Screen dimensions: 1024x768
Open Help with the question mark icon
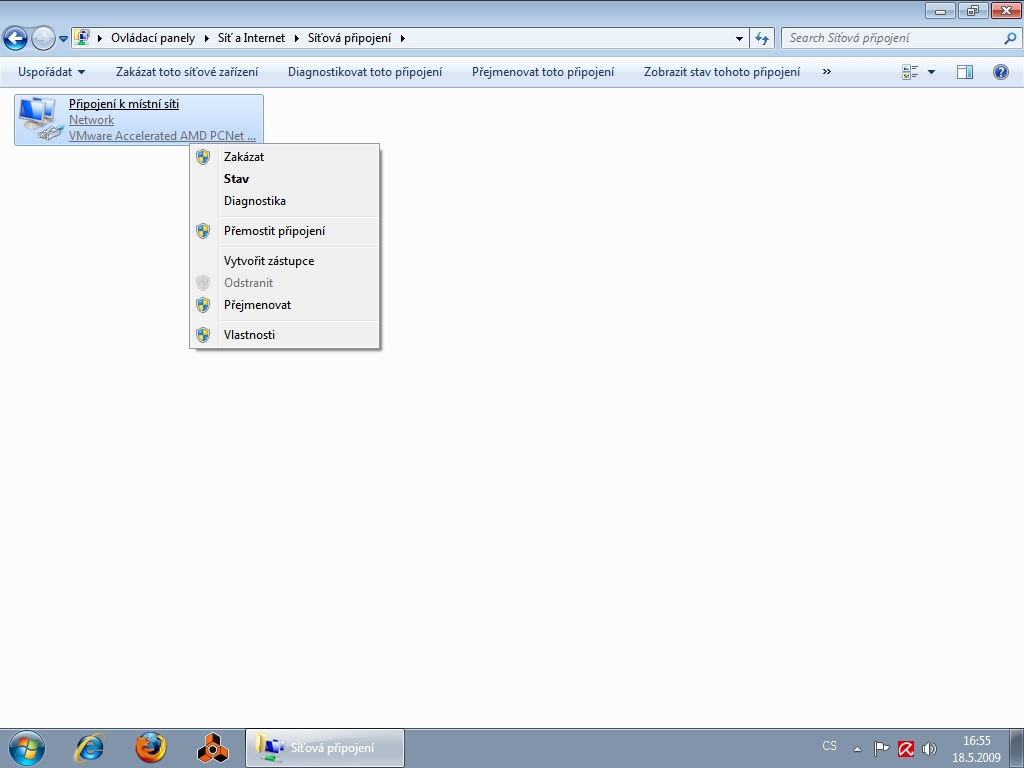point(1000,72)
